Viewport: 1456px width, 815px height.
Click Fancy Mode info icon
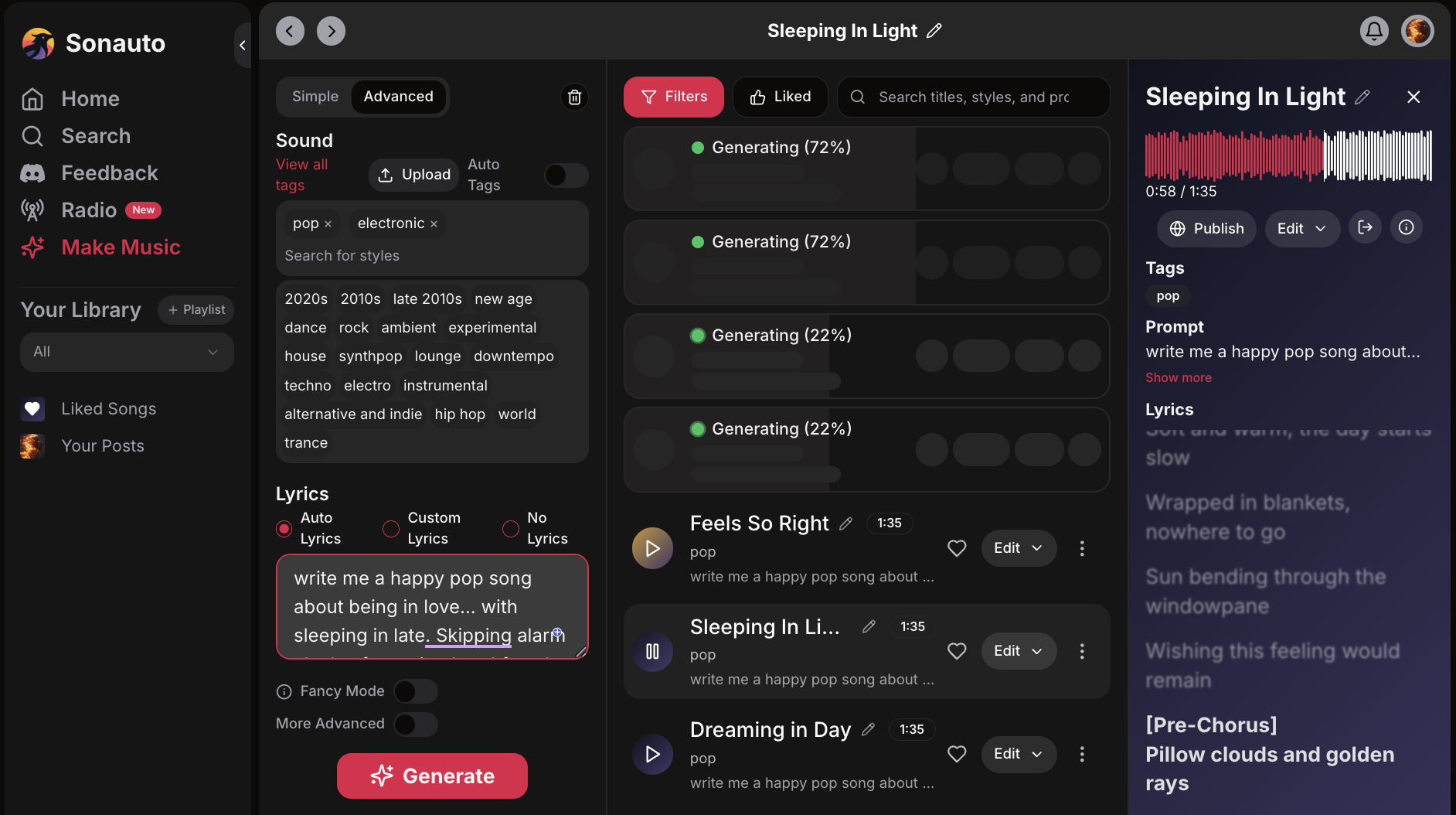pyautogui.click(x=284, y=691)
